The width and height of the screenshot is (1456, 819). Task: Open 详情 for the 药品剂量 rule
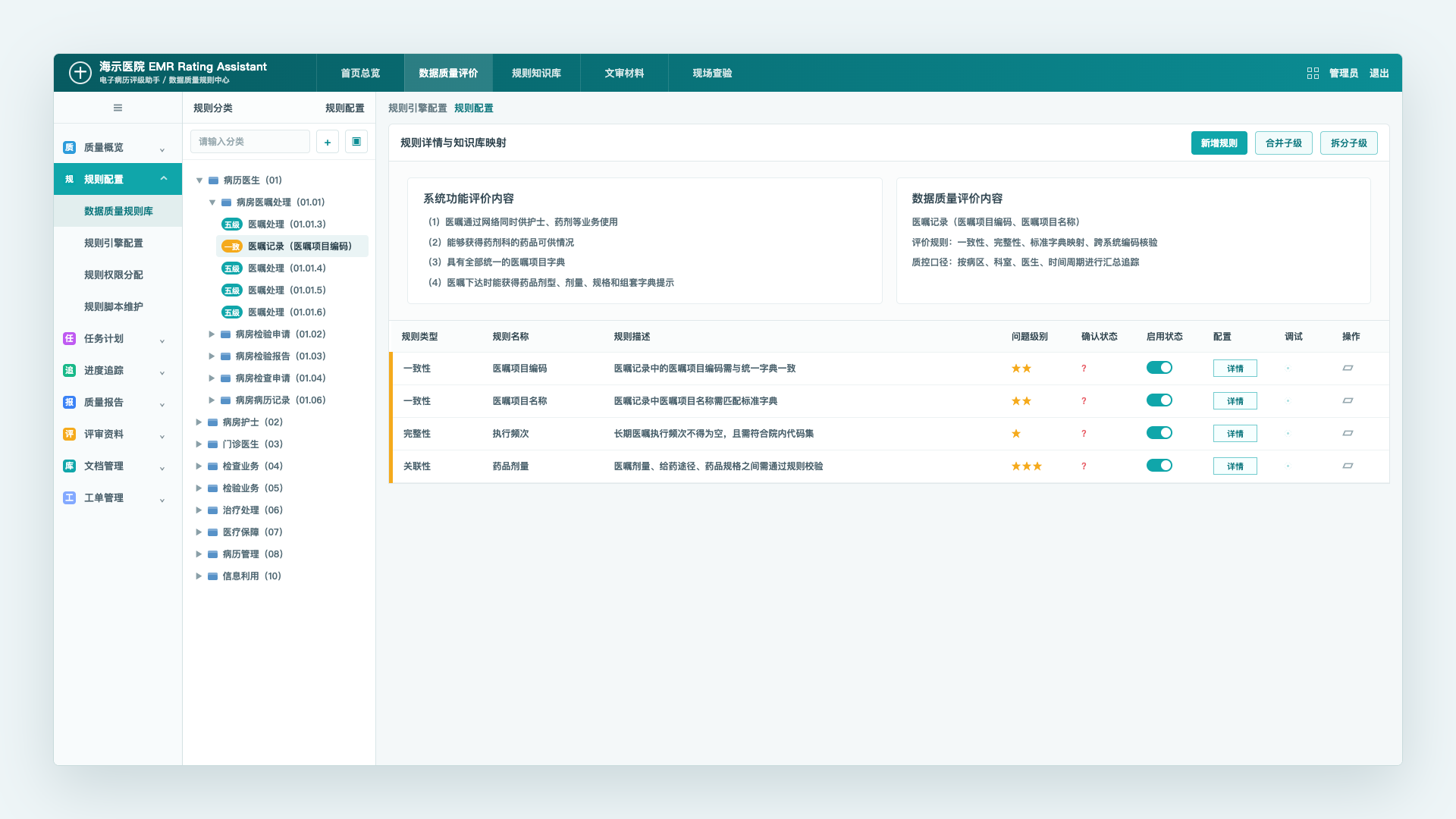1235,466
